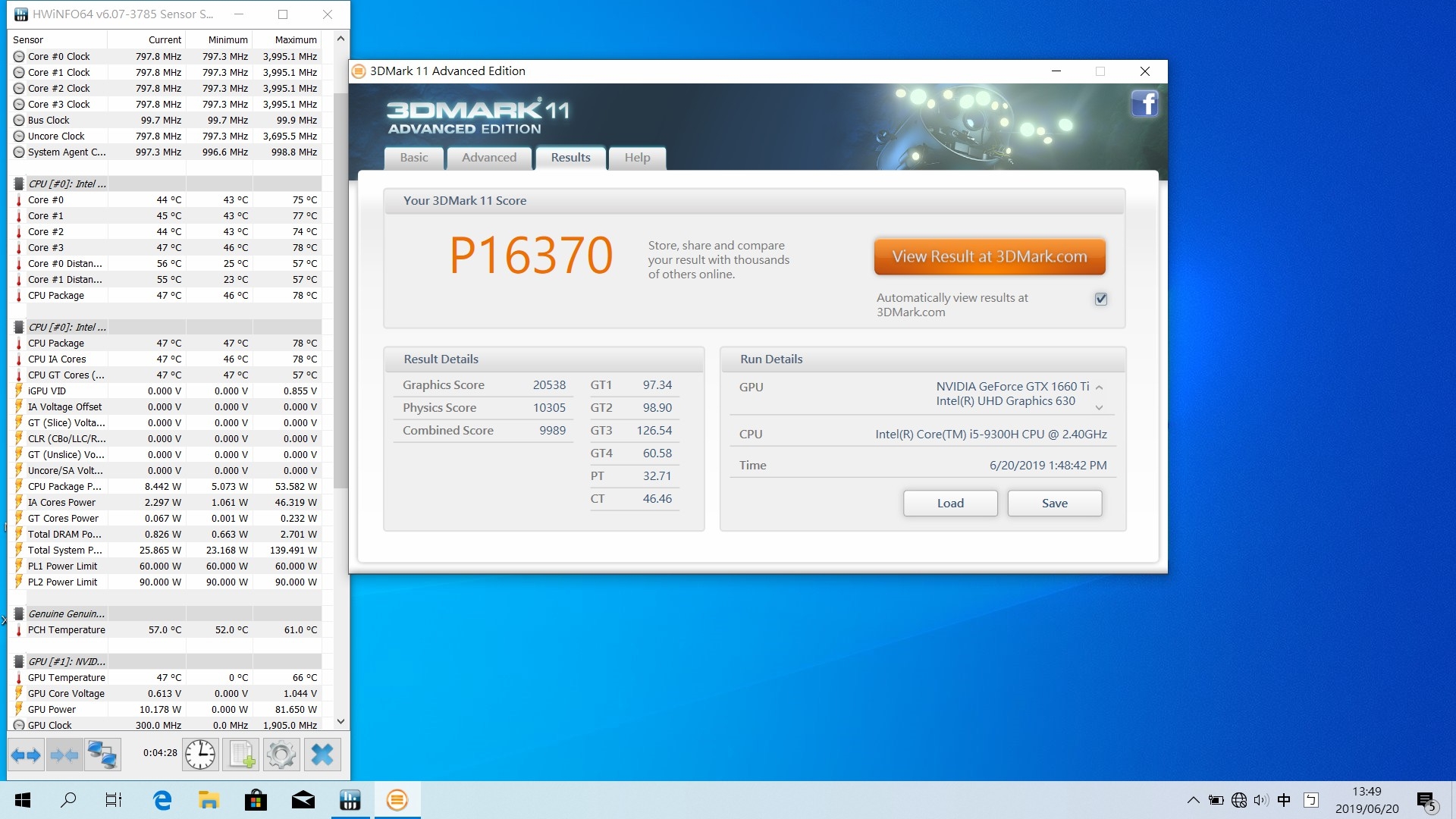Select the Bus Clock row
The width and height of the screenshot is (1456, 819).
click(165, 121)
